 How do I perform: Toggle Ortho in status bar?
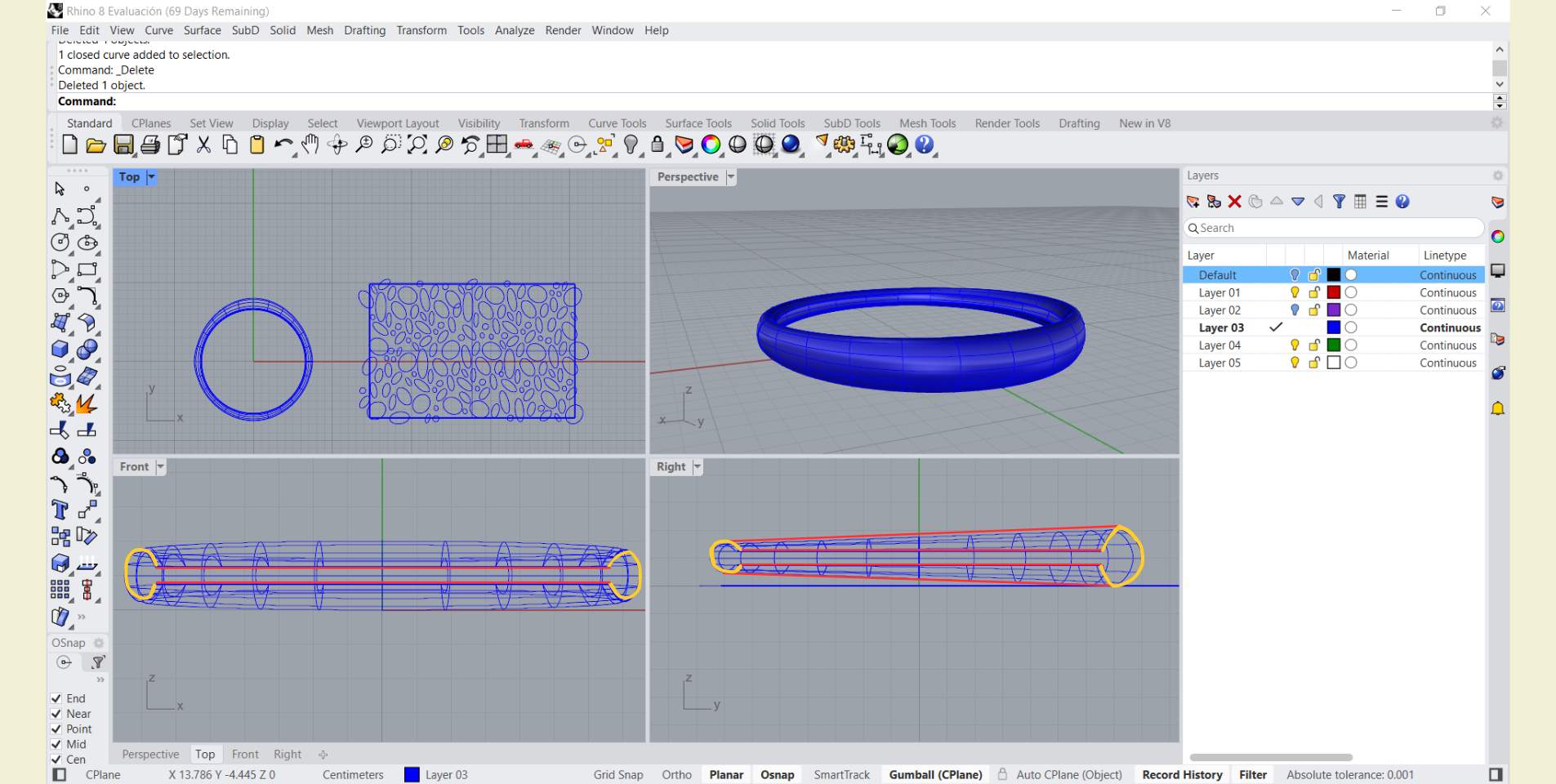[x=676, y=775]
